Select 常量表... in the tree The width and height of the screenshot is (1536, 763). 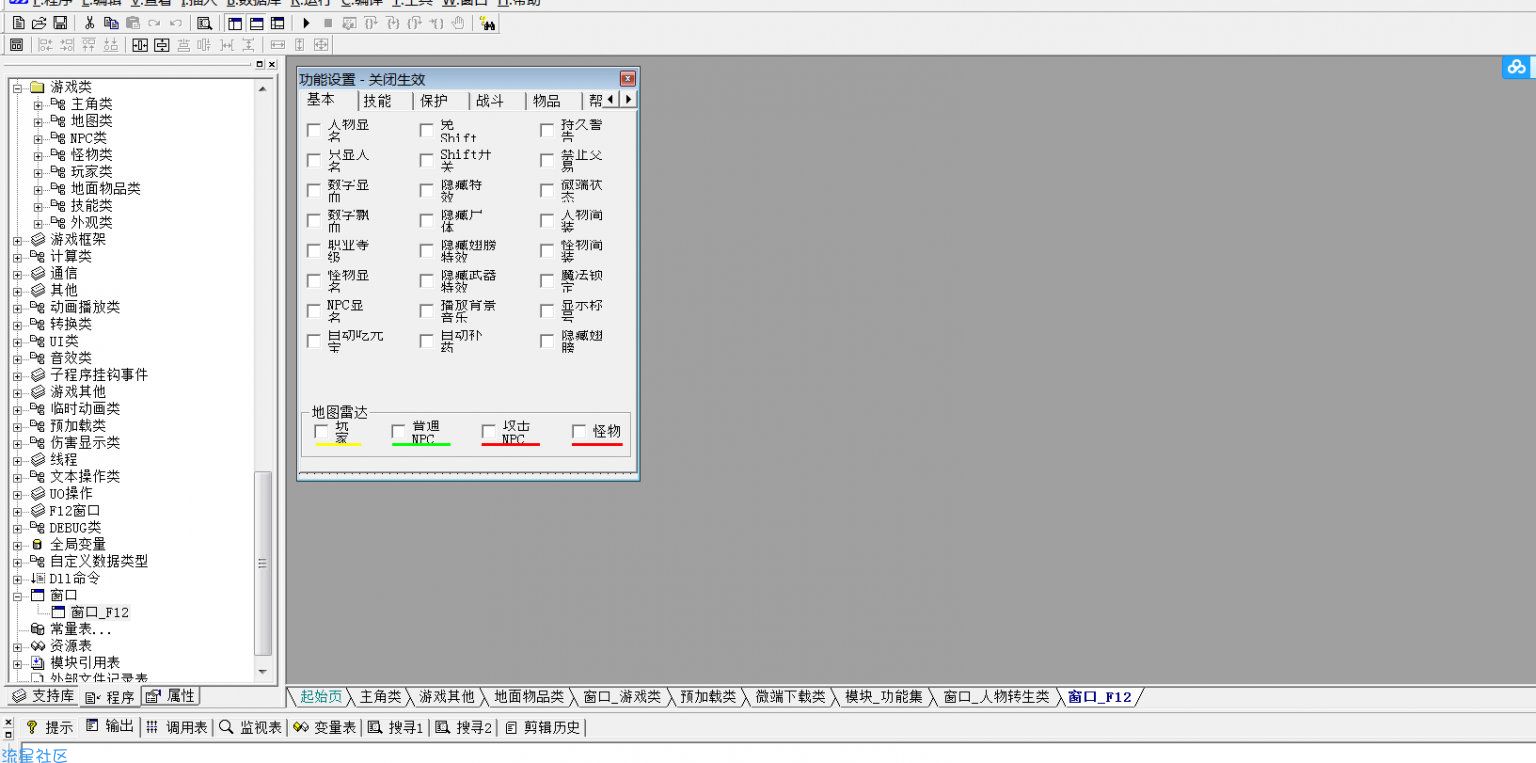pyautogui.click(x=81, y=630)
